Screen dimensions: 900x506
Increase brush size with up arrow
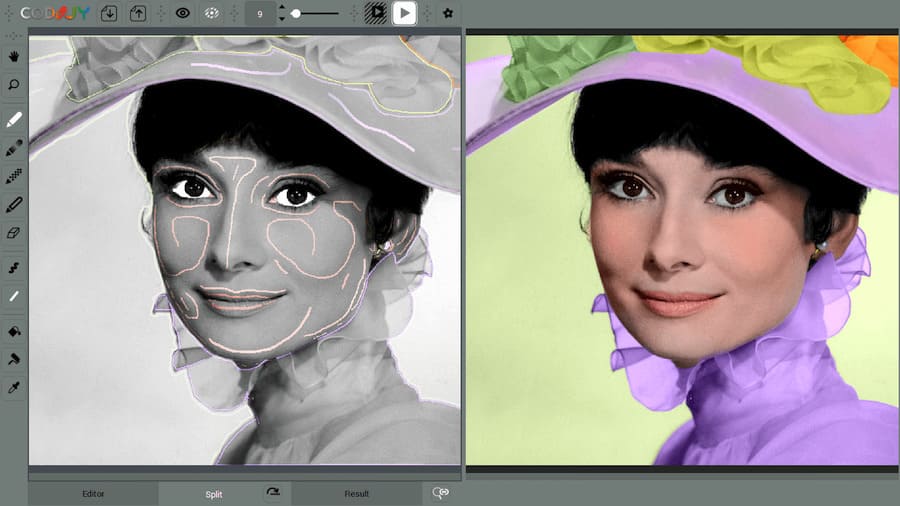tap(281, 8)
